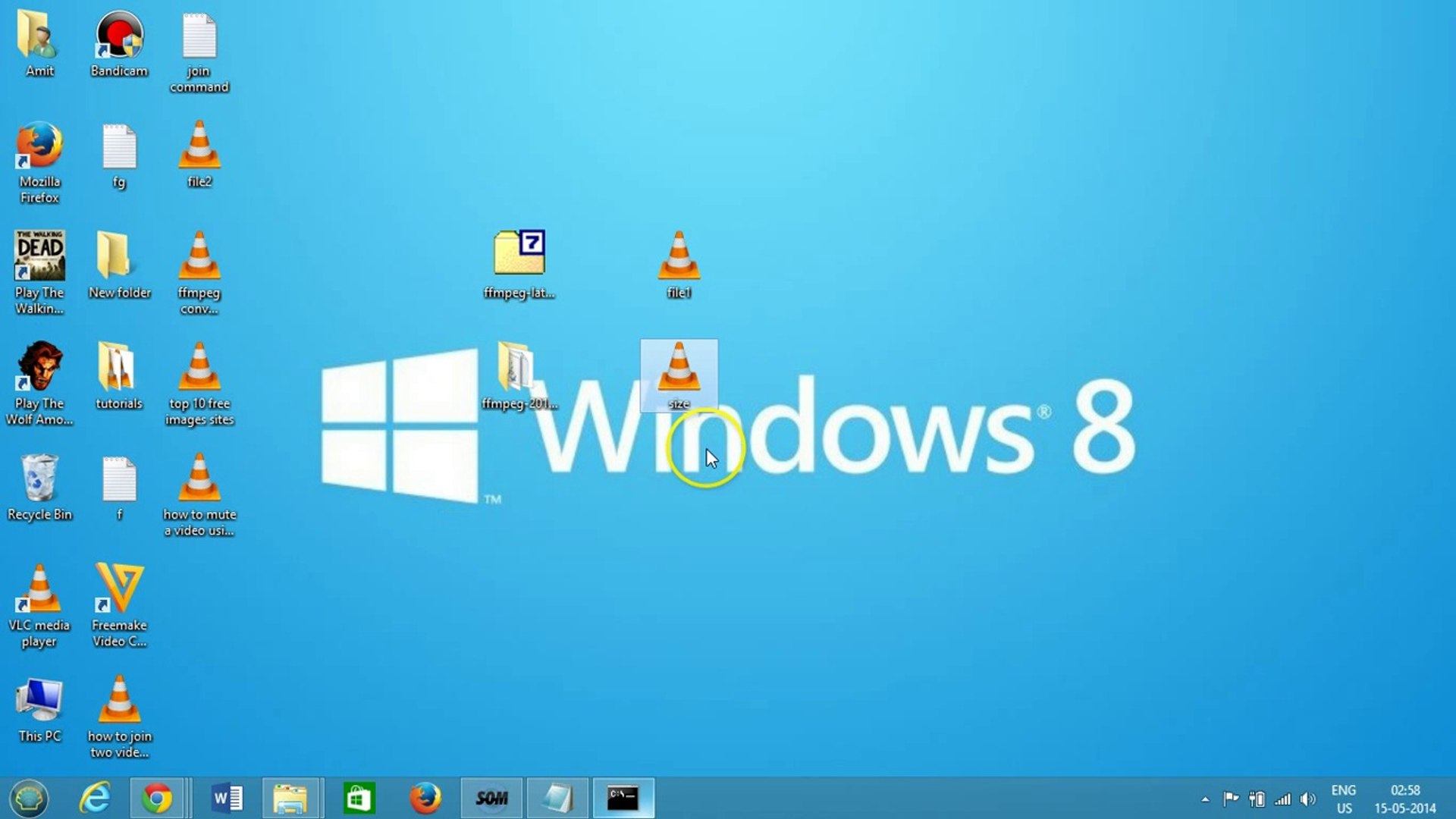Image resolution: width=1456 pixels, height=819 pixels.
Task: Open Windows Store from taskbar
Action: pyautogui.click(x=358, y=799)
